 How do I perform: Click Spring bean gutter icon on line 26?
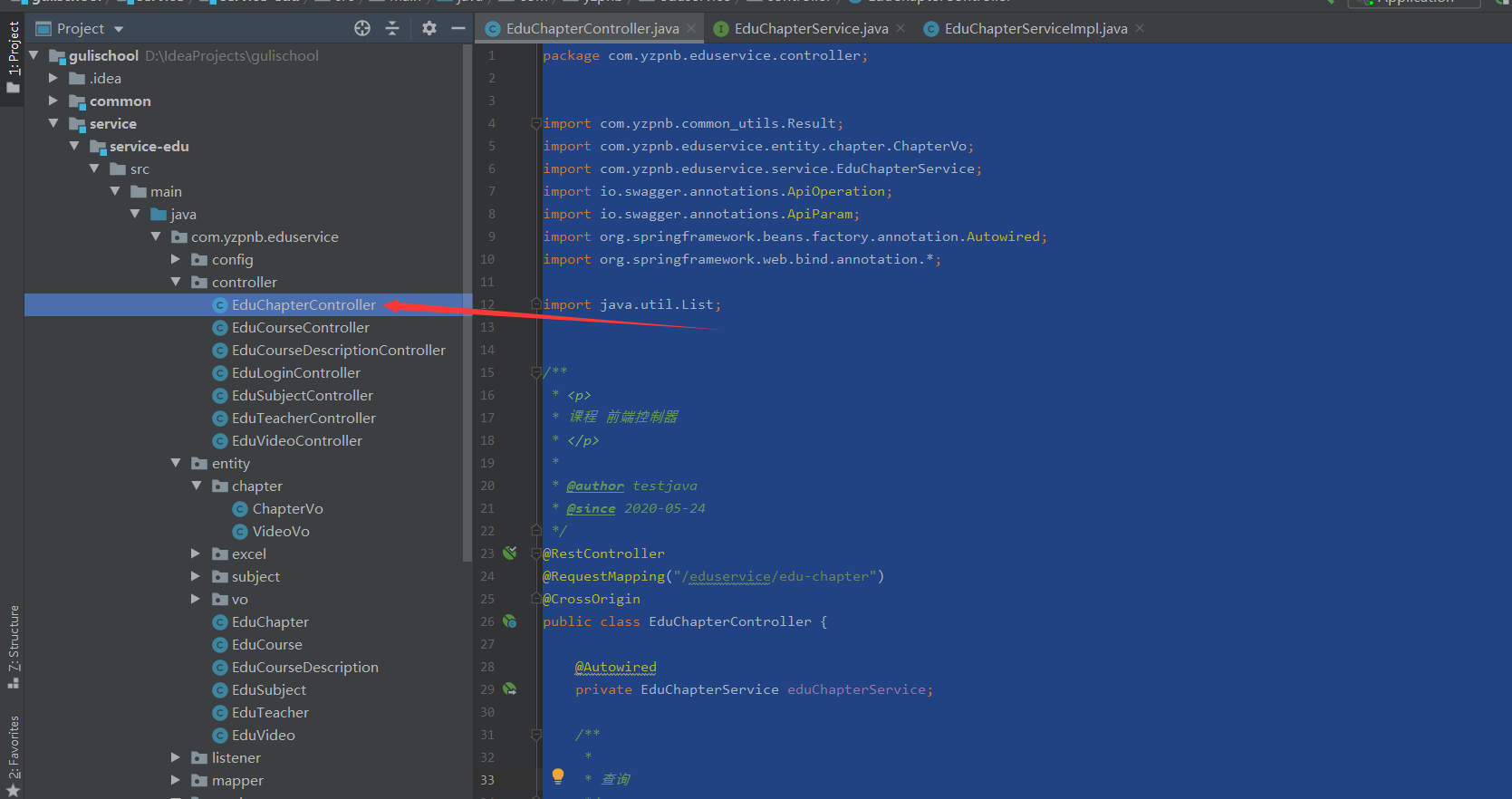tap(510, 621)
